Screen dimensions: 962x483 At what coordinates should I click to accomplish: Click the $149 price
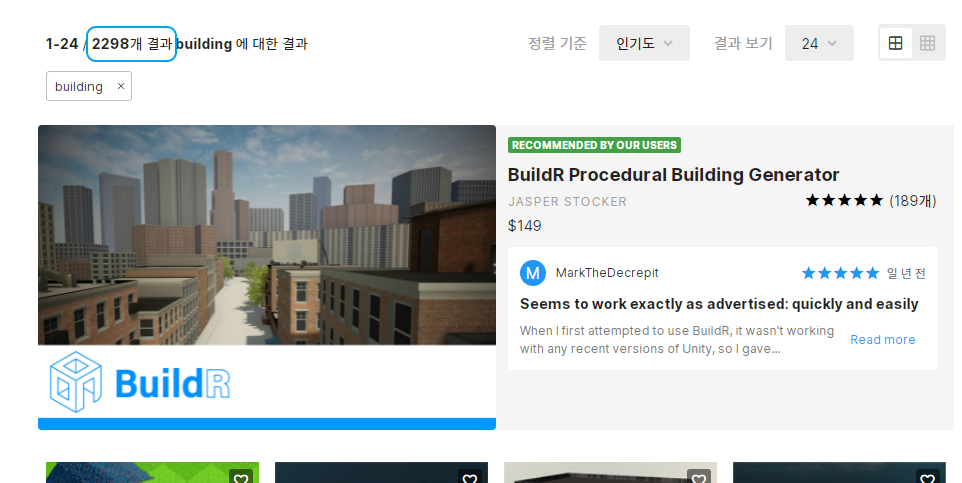click(x=525, y=226)
